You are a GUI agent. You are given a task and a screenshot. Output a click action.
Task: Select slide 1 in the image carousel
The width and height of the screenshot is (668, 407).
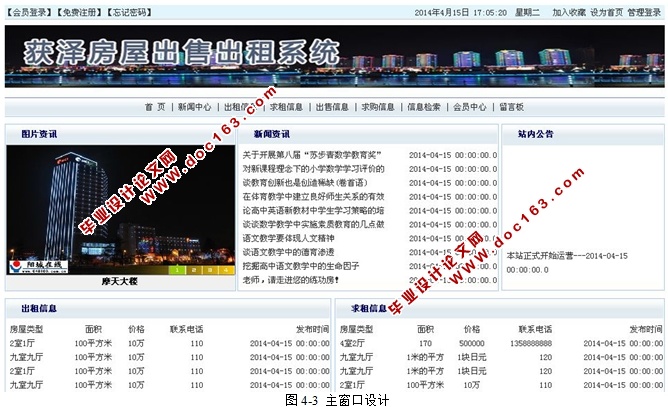click(177, 270)
